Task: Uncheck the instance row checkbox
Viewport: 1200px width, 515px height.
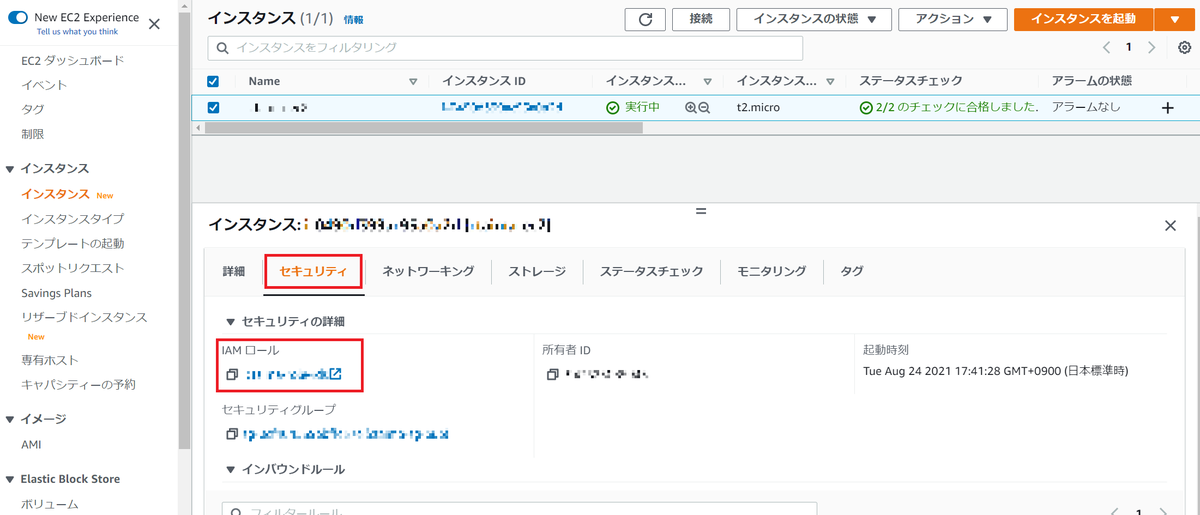Action: (213, 108)
